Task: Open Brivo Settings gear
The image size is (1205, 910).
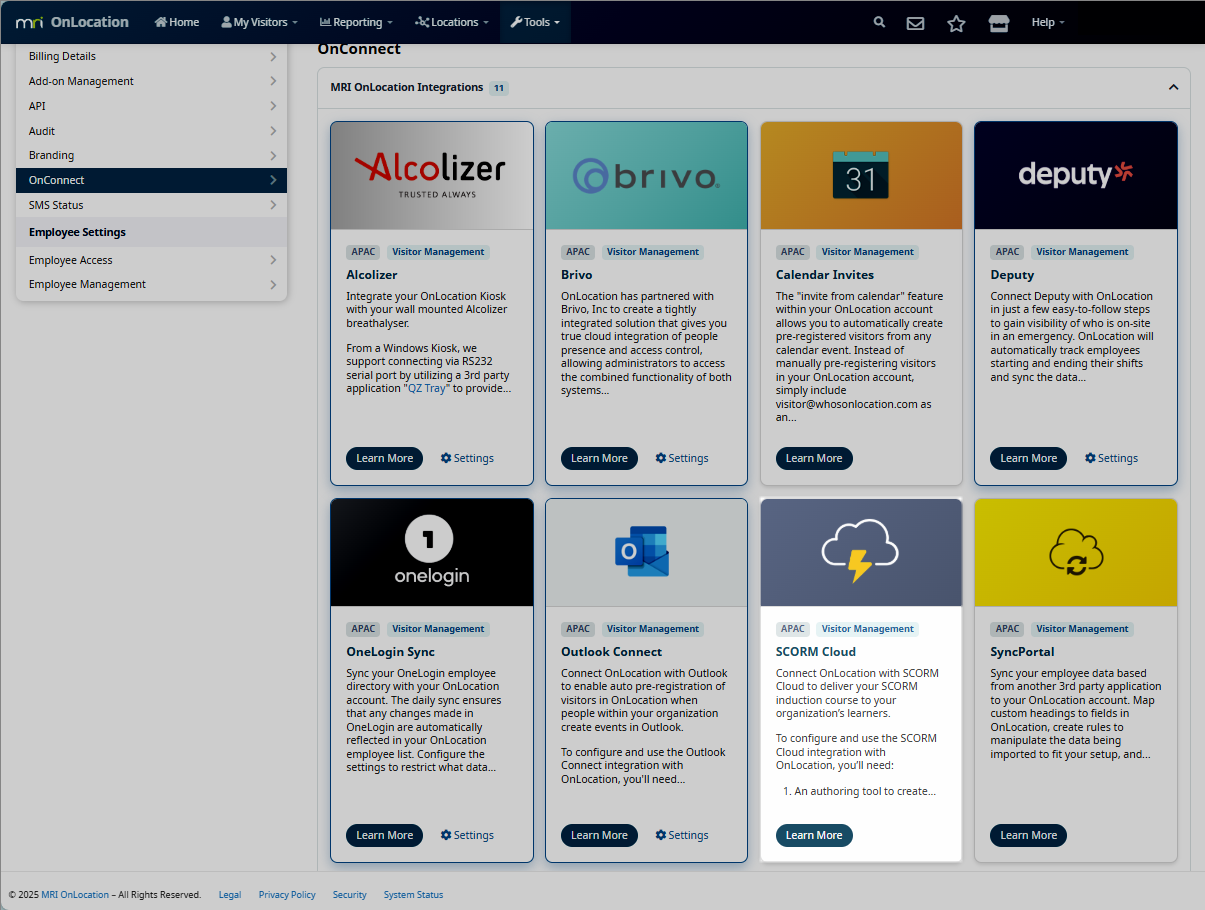Action: 682,458
